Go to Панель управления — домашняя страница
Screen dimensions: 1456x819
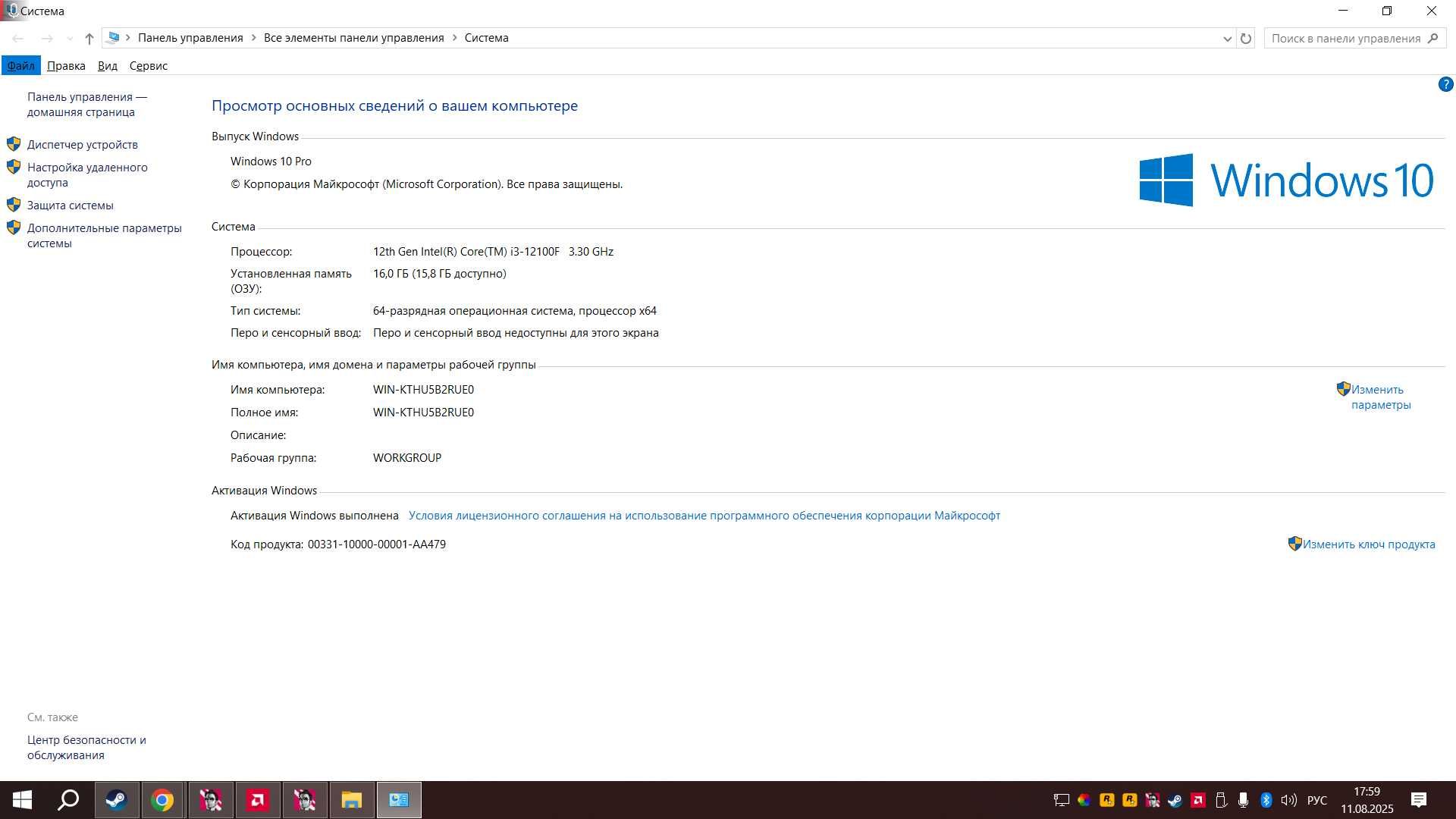click(87, 104)
